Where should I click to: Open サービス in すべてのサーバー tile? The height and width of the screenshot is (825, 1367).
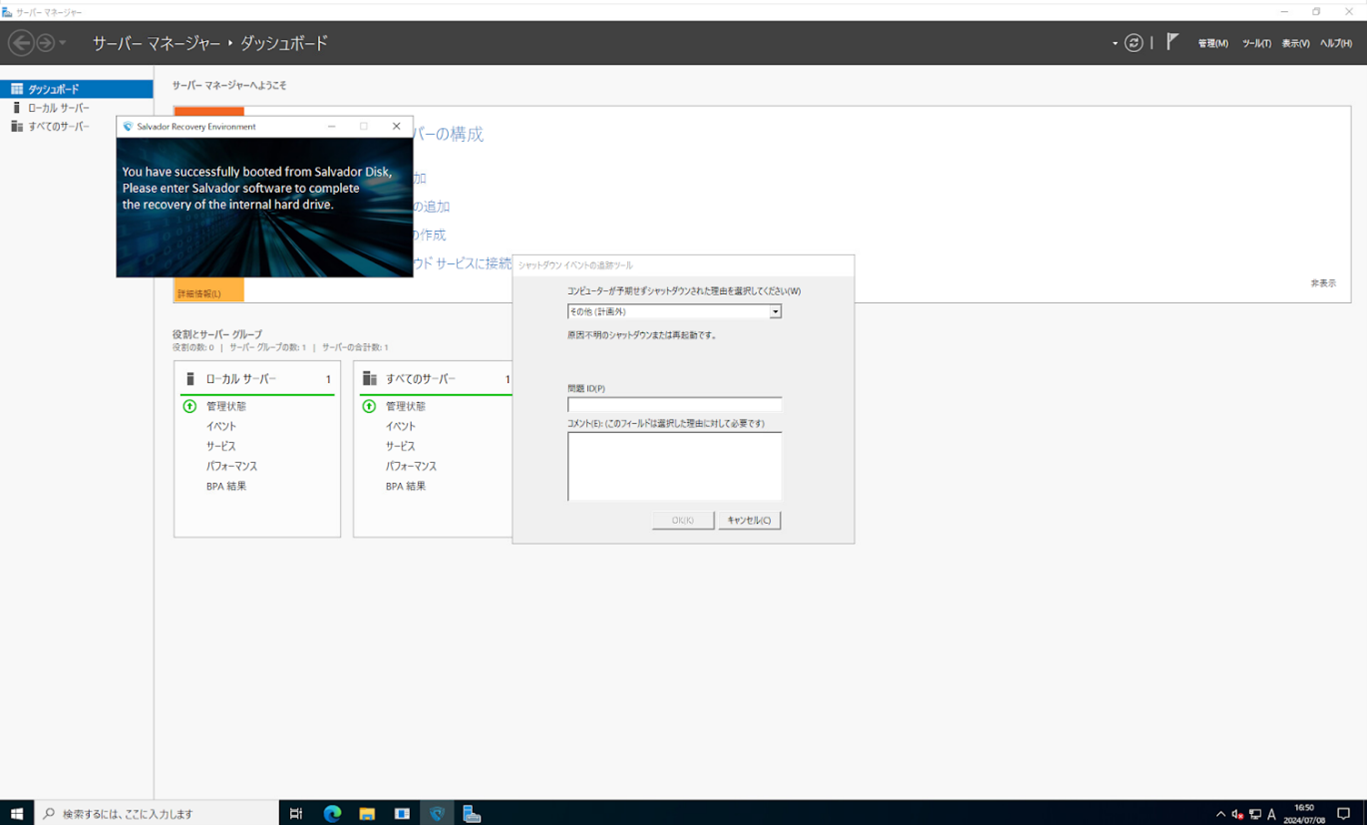click(x=401, y=446)
